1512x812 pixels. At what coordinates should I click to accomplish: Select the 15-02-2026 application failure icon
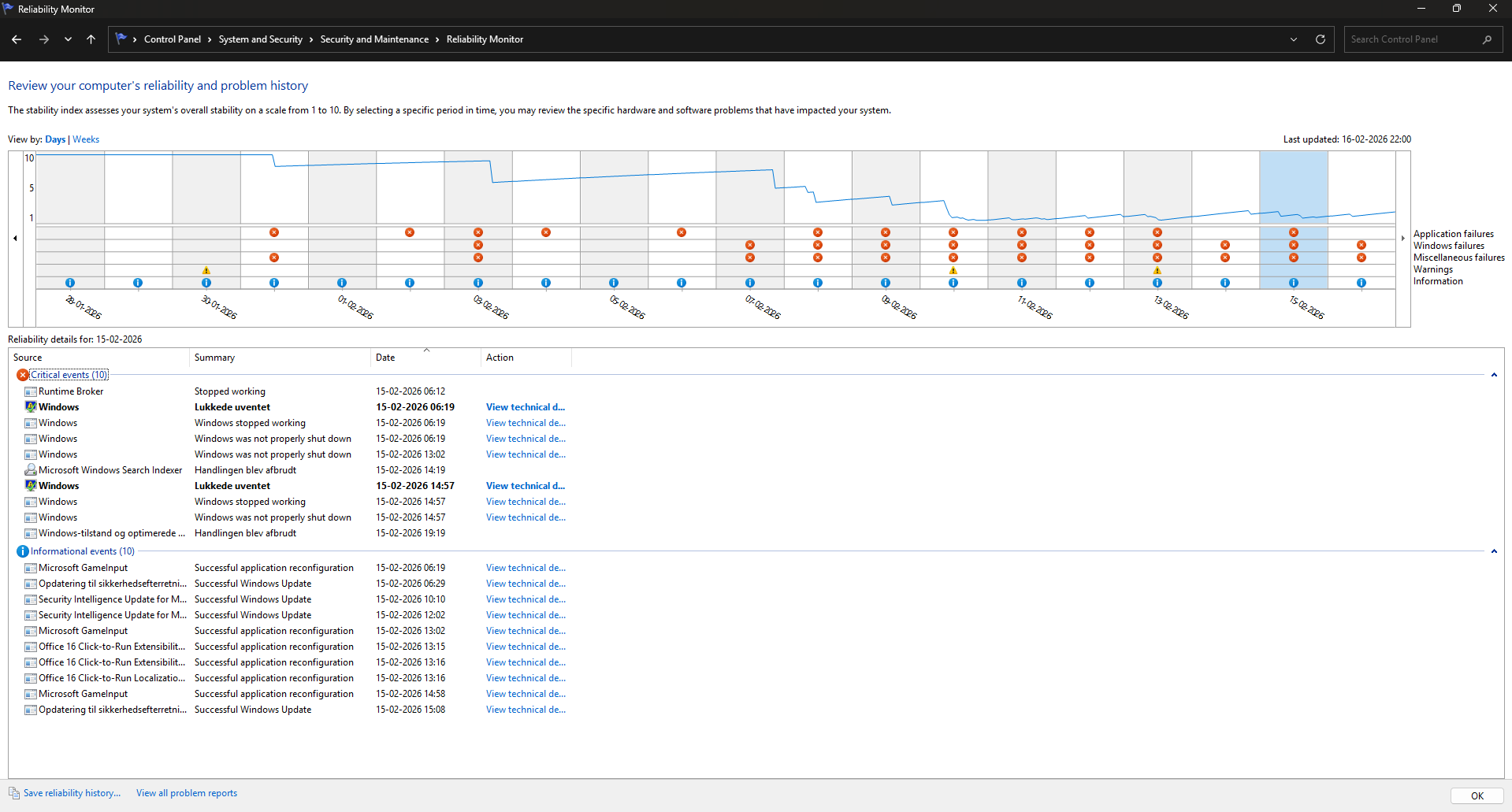(1294, 232)
